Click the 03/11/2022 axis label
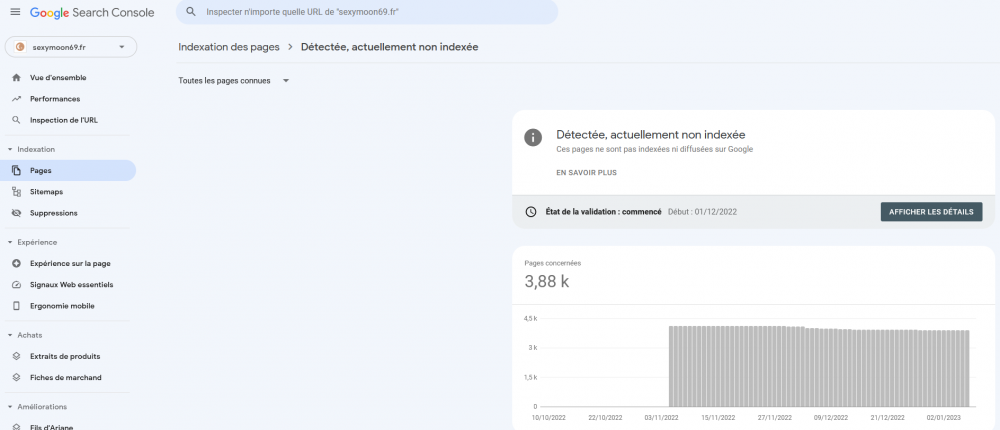 [x=662, y=418]
